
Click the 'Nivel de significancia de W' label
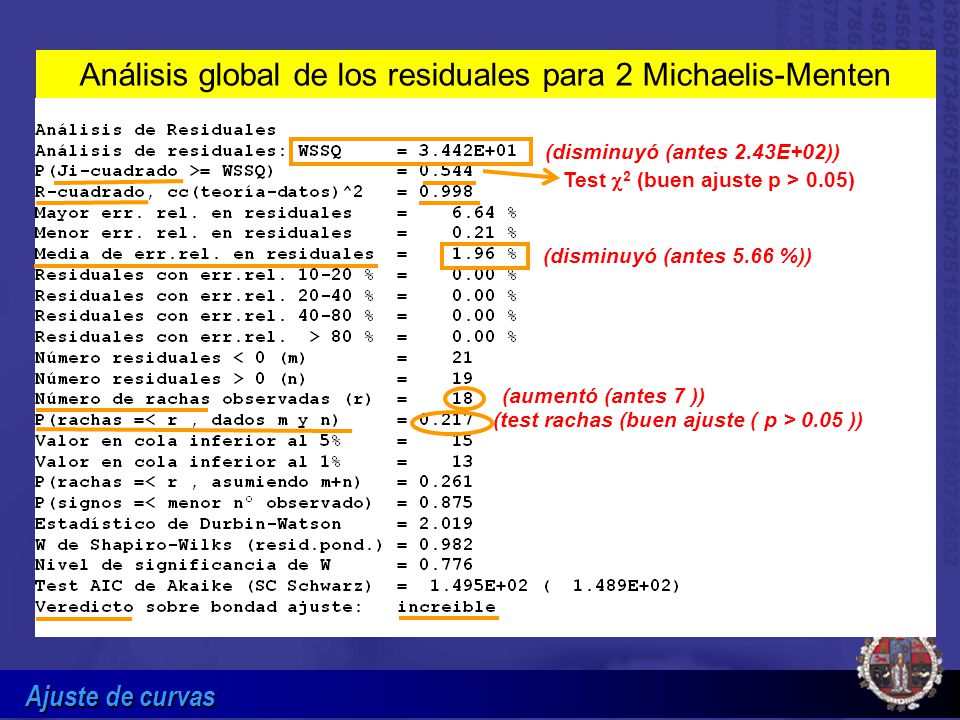182,564
